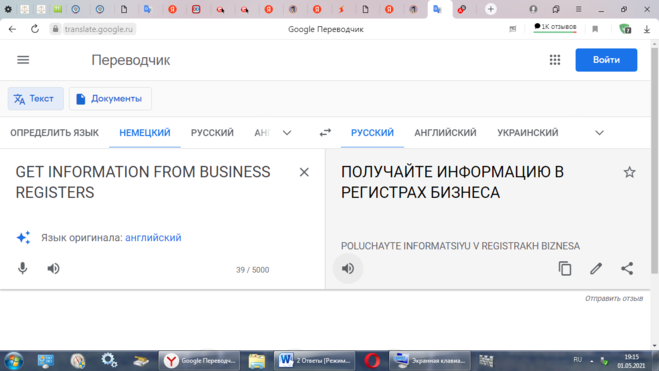Screen dimensions: 659x371
Task: Select Определить язык source option
Action: coord(55,133)
